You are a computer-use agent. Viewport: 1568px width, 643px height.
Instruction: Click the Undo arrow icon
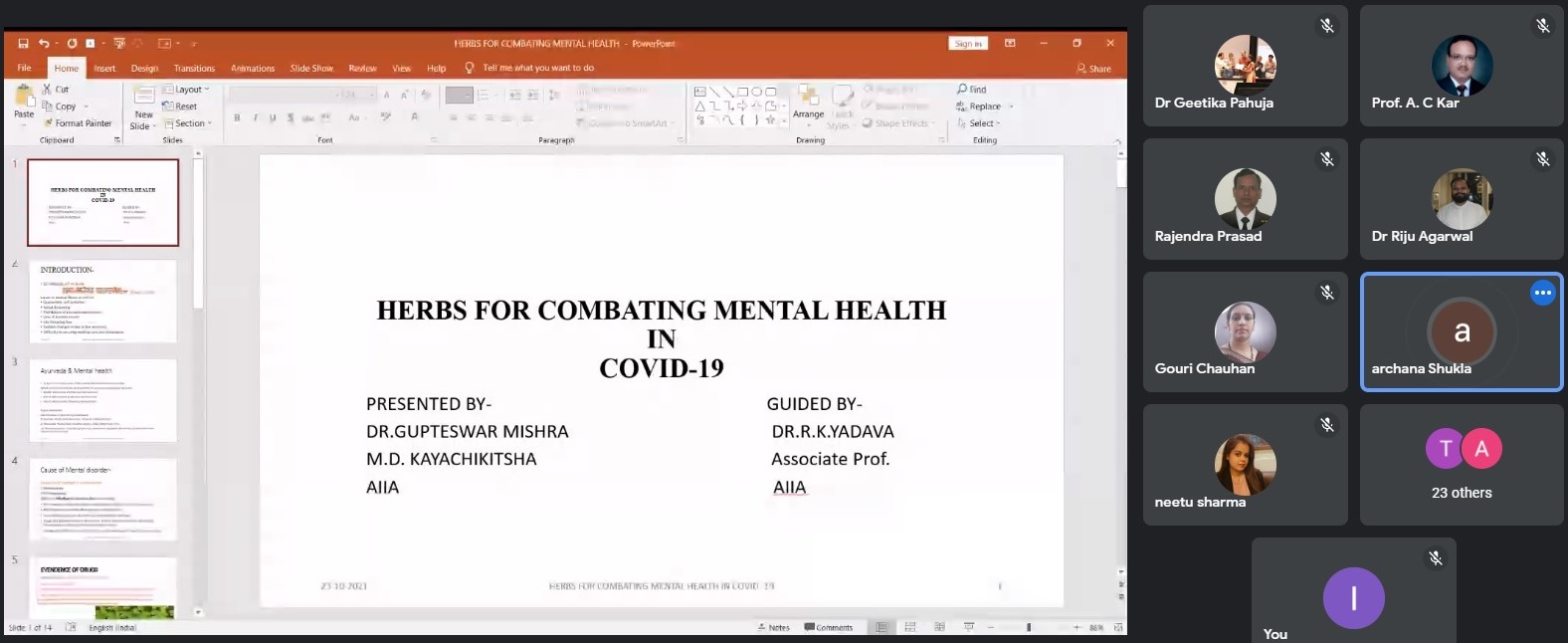click(x=43, y=44)
